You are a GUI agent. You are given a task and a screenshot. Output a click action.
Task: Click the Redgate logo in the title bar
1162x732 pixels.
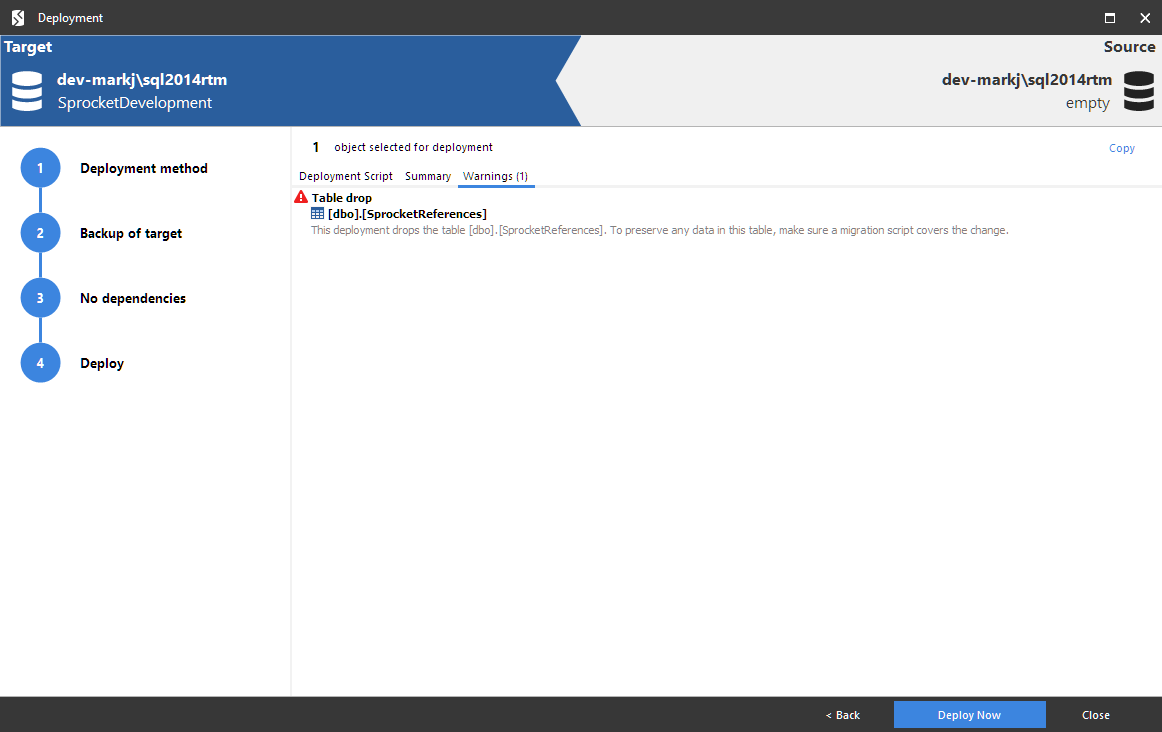click(16, 17)
